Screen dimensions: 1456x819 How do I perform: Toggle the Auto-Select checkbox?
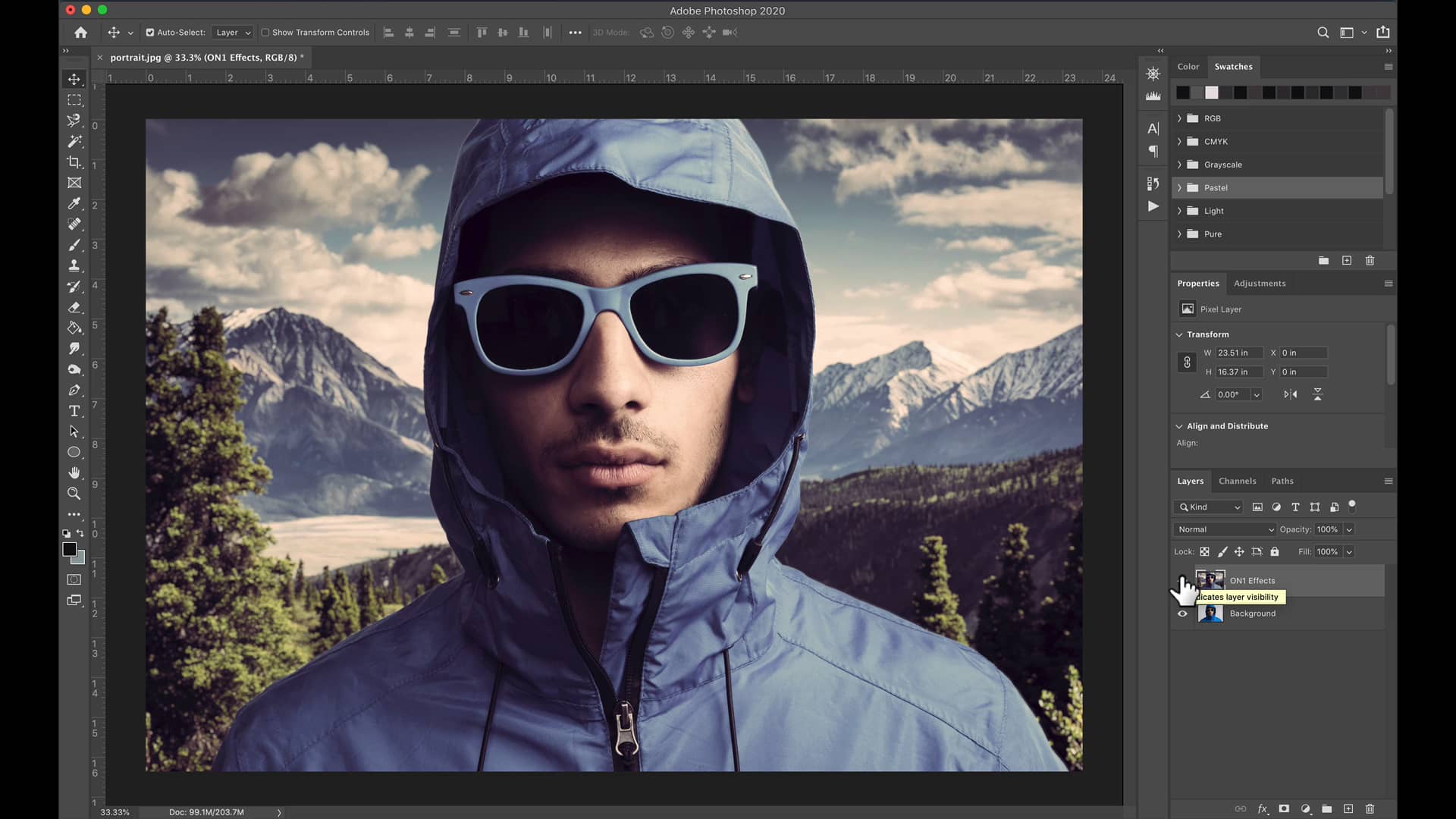[149, 33]
